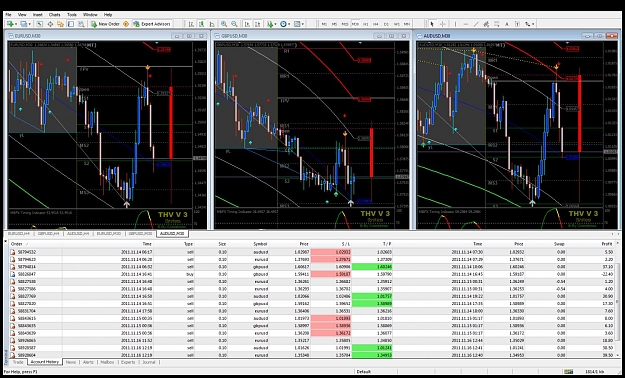Expand the Indicators dropdown arrow
Screen dimensions: 625x378
tap(275, 24)
